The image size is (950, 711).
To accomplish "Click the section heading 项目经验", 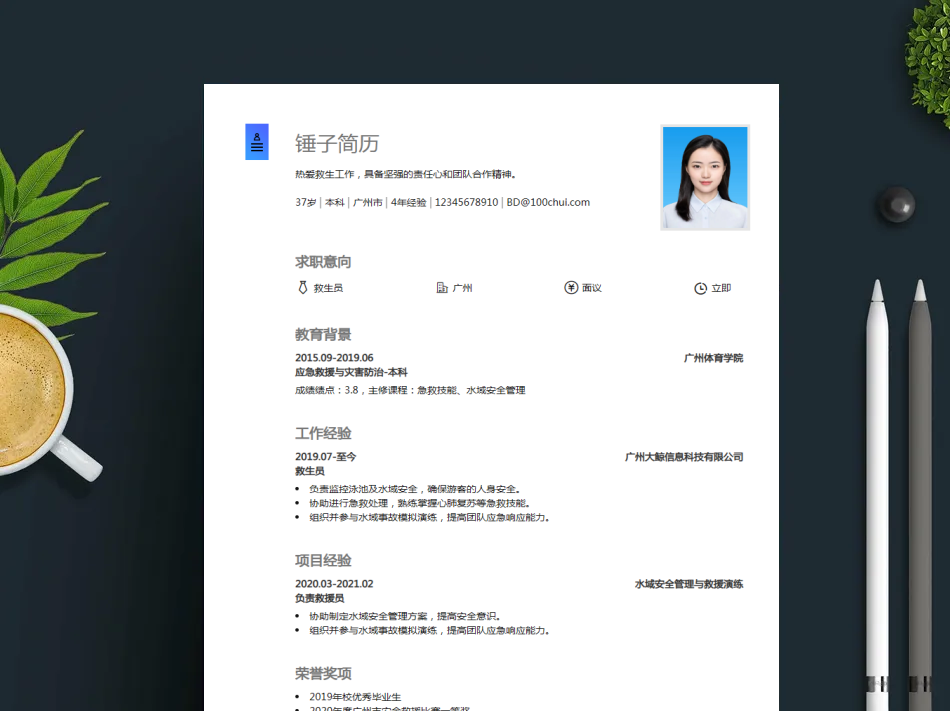I will [x=323, y=560].
